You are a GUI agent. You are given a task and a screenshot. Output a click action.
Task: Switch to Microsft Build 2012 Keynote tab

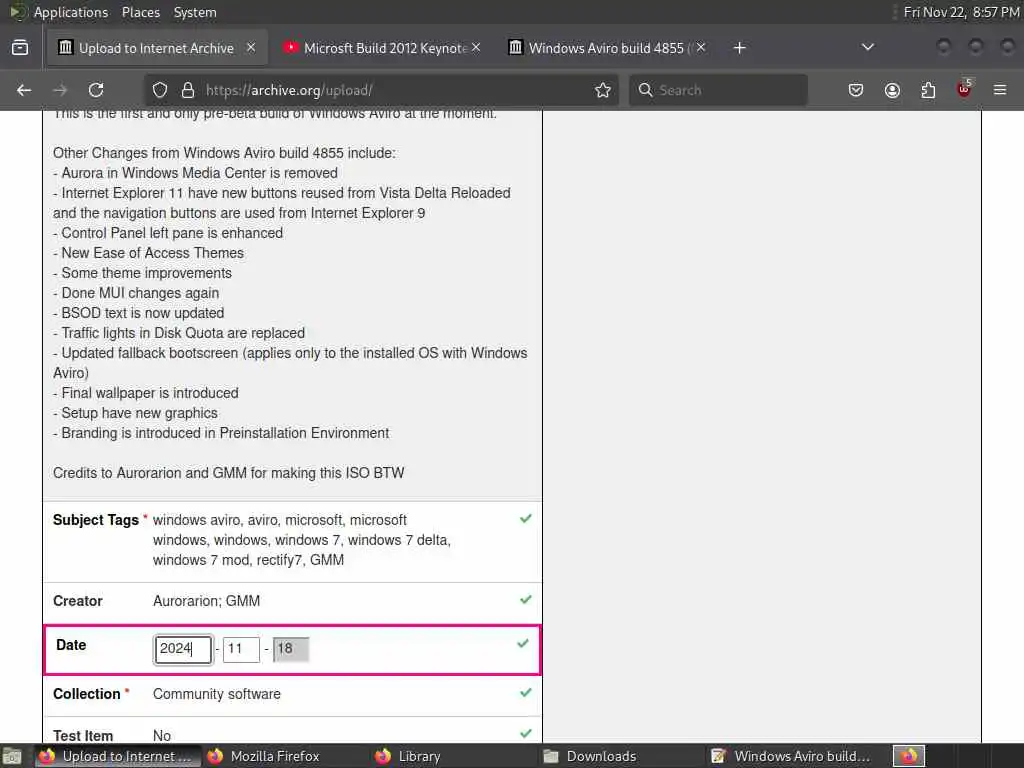[382, 48]
